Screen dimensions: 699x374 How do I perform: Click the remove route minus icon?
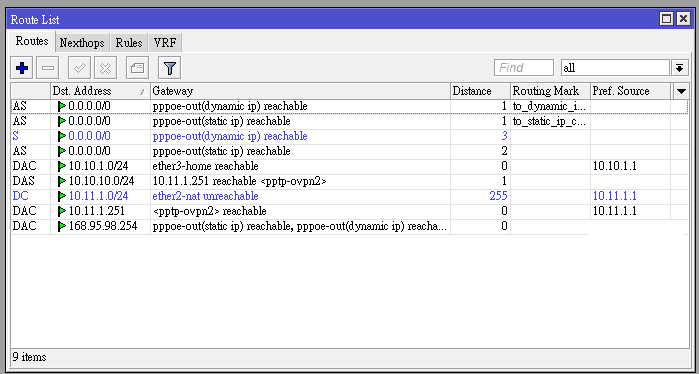48,68
